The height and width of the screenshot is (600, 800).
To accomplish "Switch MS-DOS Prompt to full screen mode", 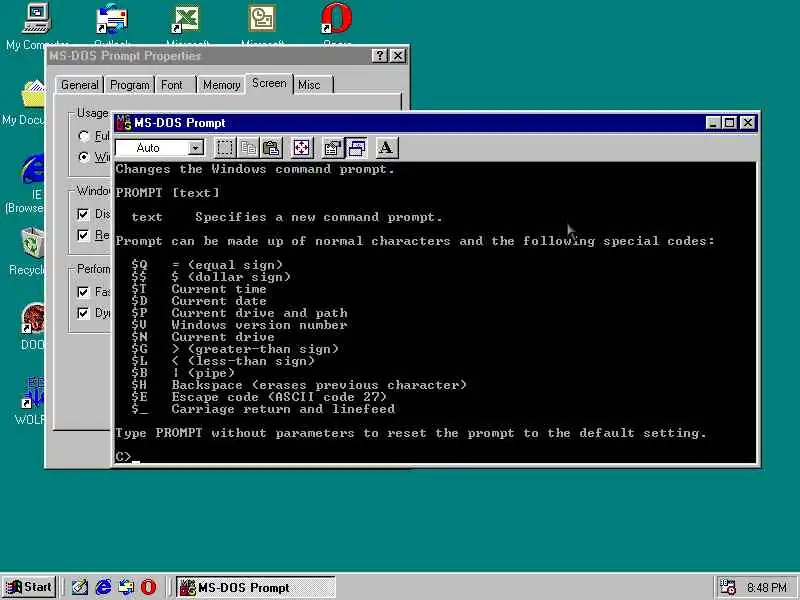I will pyautogui.click(x=302, y=148).
